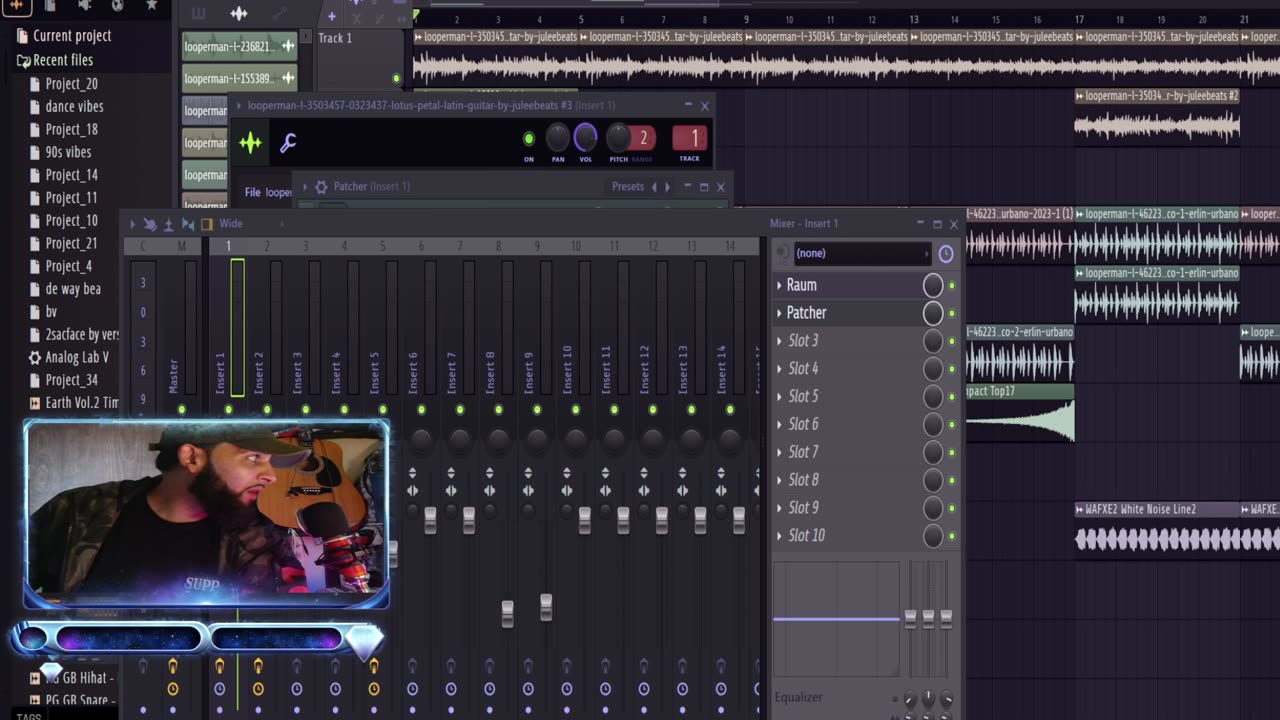Open the Raum plugin

click(x=802, y=285)
